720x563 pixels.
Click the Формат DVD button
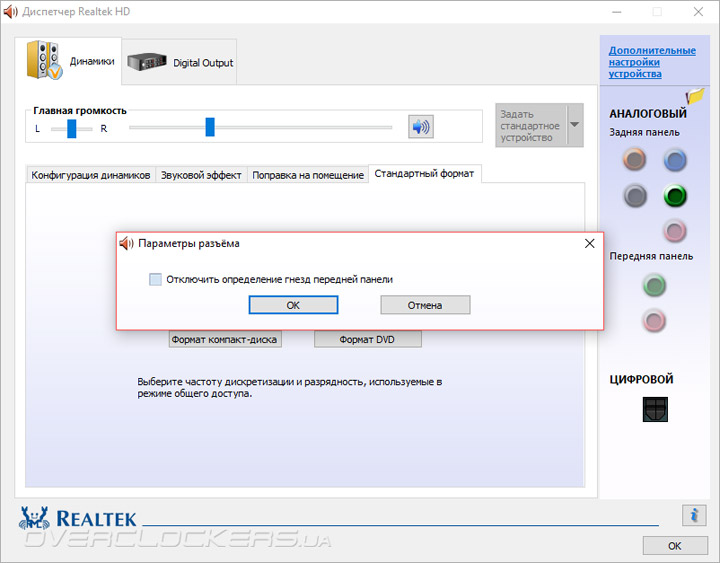(367, 339)
